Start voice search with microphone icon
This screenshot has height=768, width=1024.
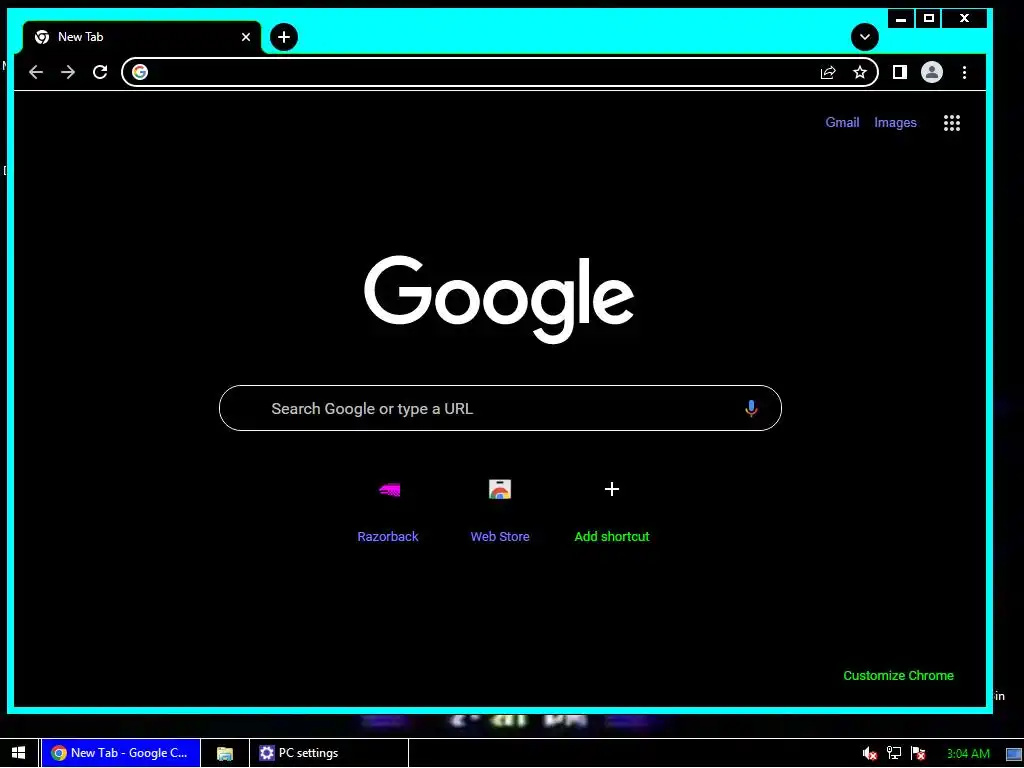click(x=751, y=408)
